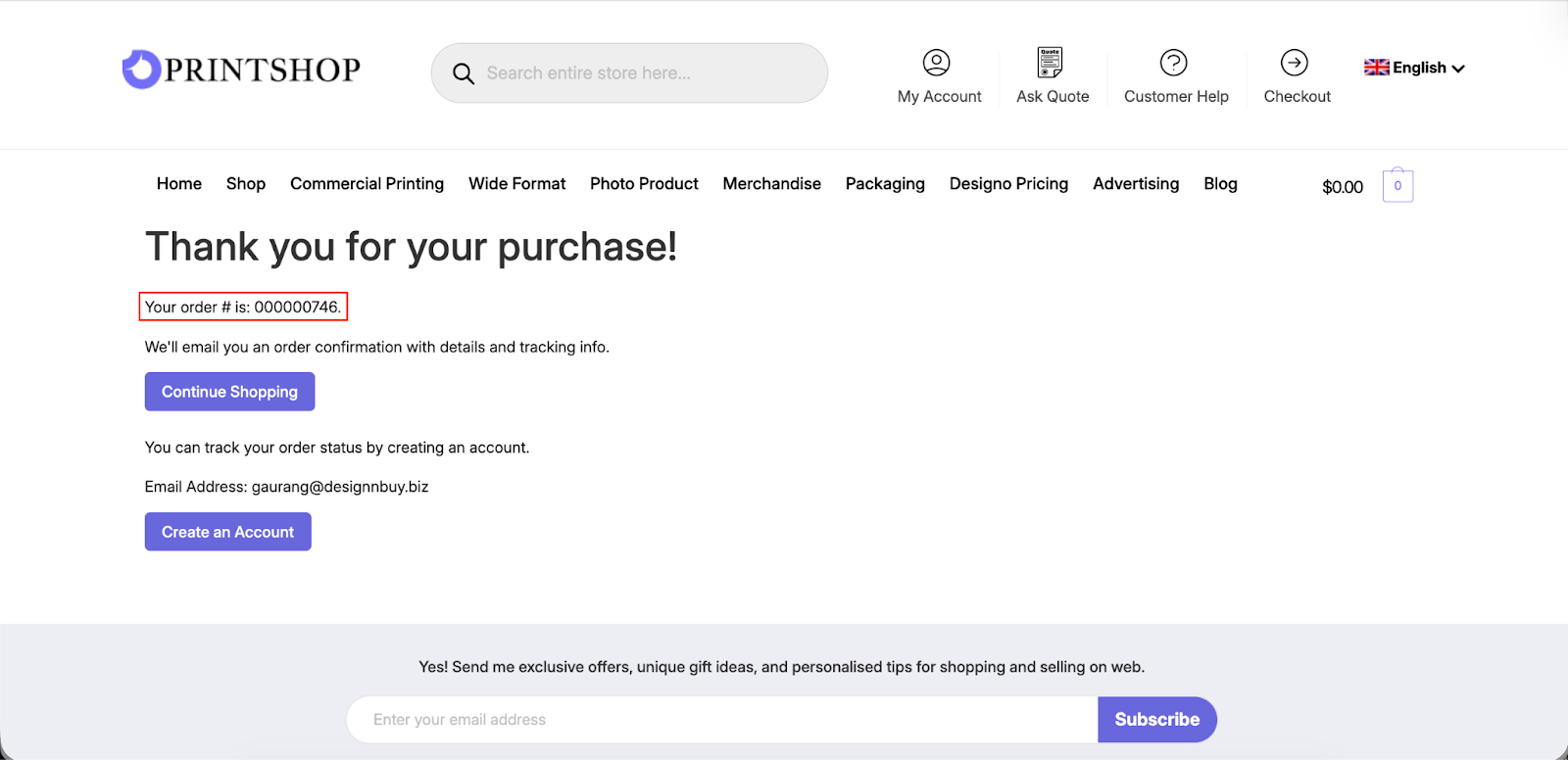Click the search magnifier icon
Screen dimensions: 1568x760
coord(464,73)
